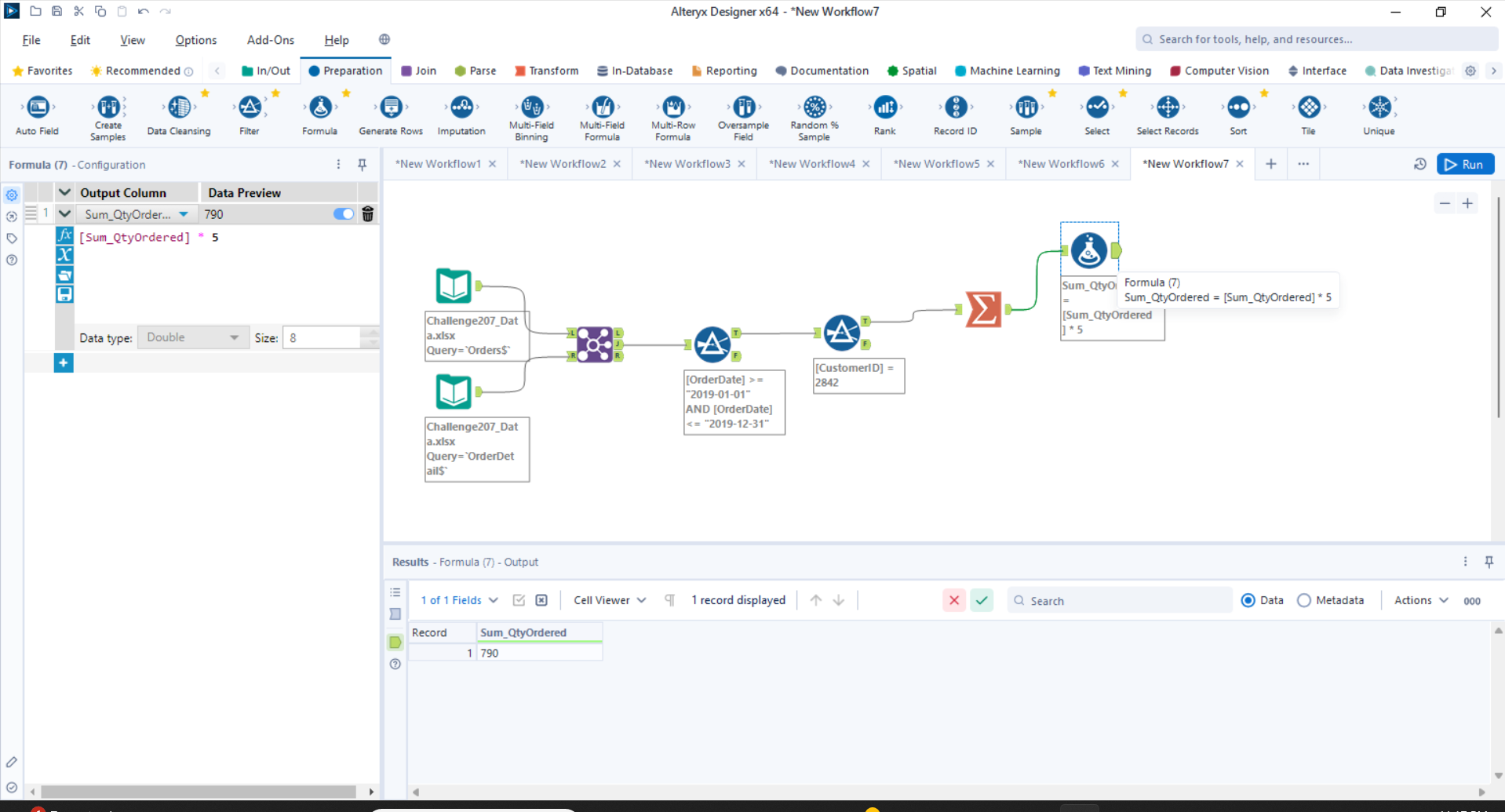Zoom out the canvas with minus button
Viewport: 1505px width, 812px height.
pyautogui.click(x=1445, y=203)
